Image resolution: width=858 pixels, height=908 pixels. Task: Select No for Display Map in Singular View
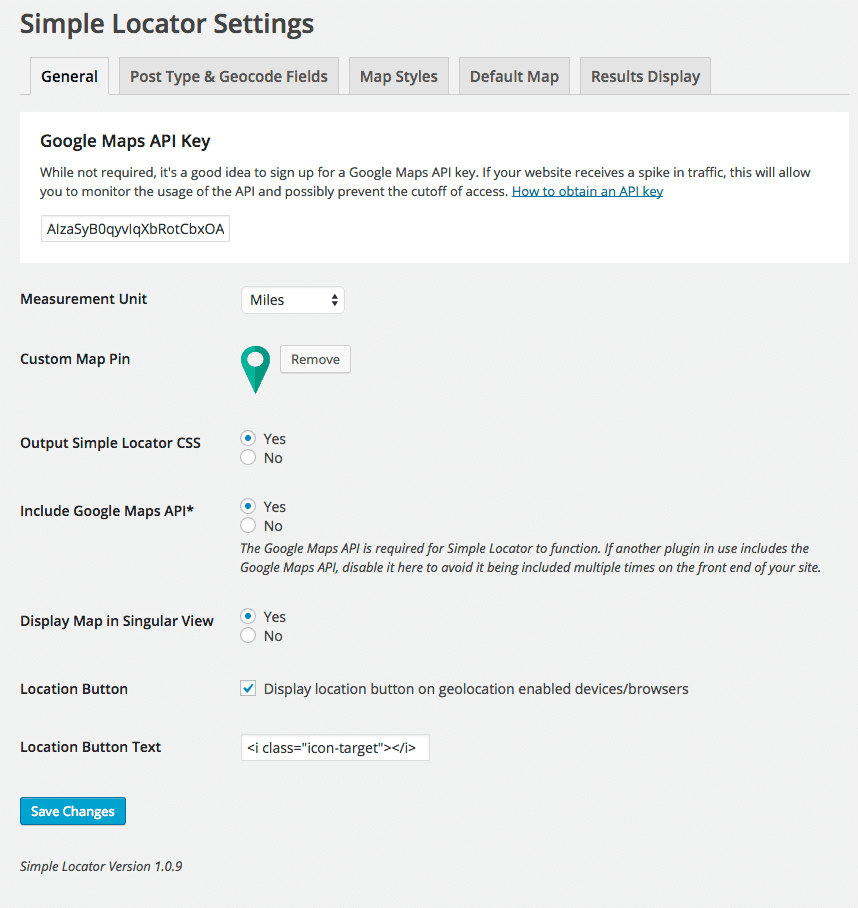[x=248, y=636]
